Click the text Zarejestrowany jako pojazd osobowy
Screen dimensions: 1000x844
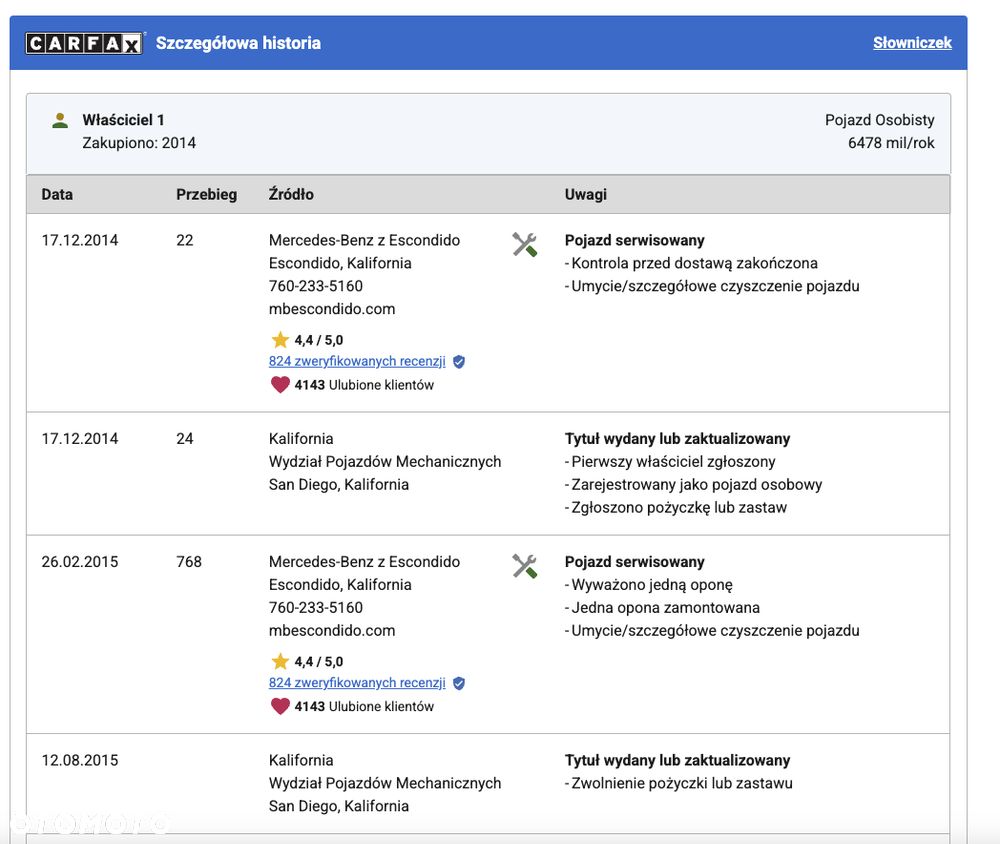coord(696,485)
